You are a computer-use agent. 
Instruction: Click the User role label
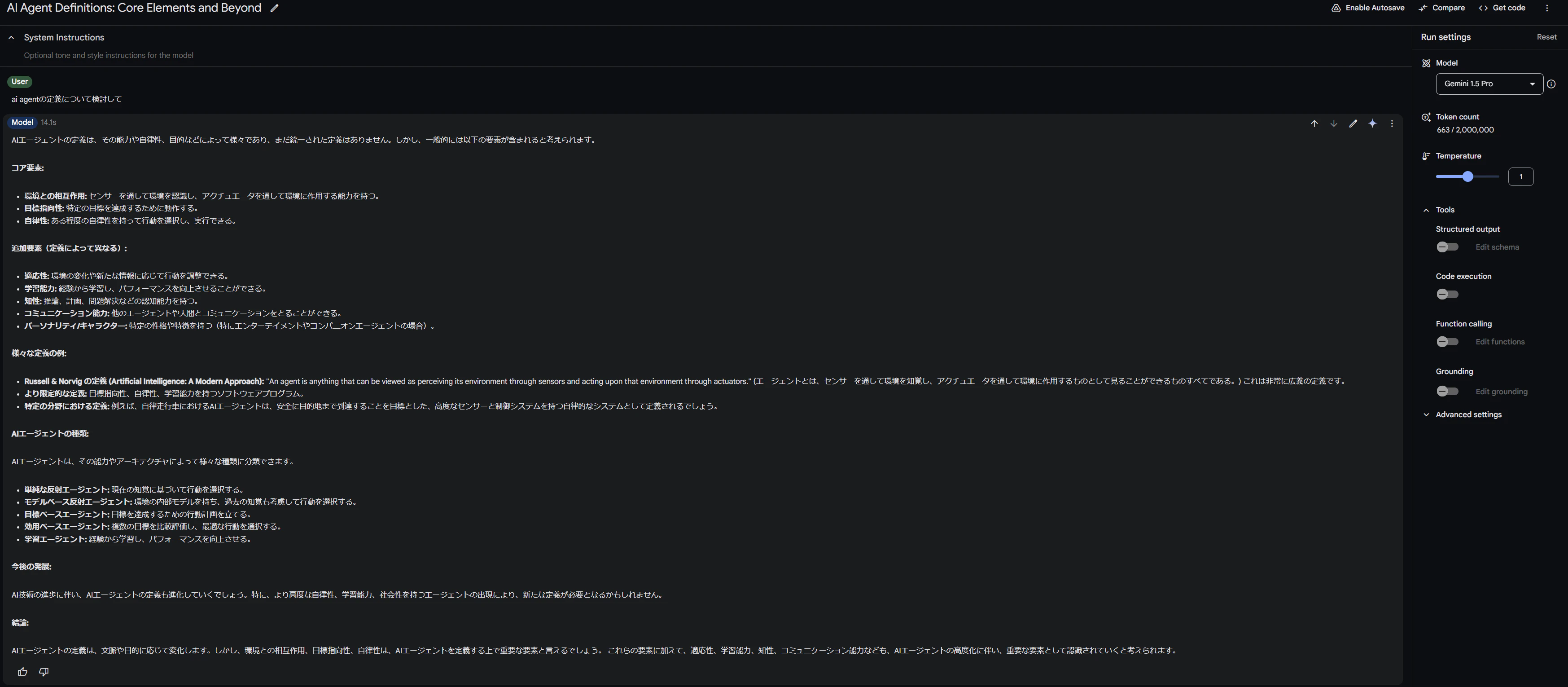pos(19,82)
